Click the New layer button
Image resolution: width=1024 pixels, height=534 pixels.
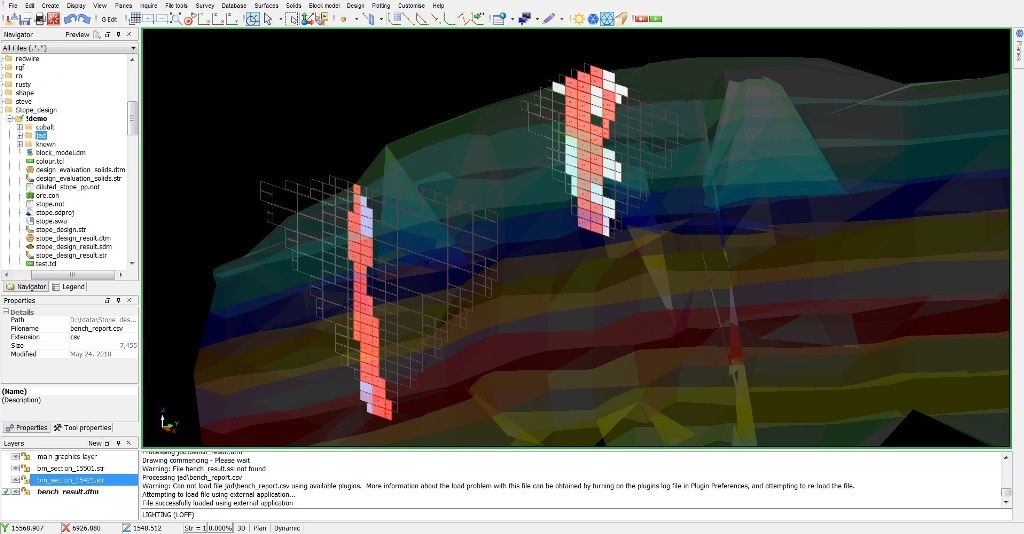[96, 443]
